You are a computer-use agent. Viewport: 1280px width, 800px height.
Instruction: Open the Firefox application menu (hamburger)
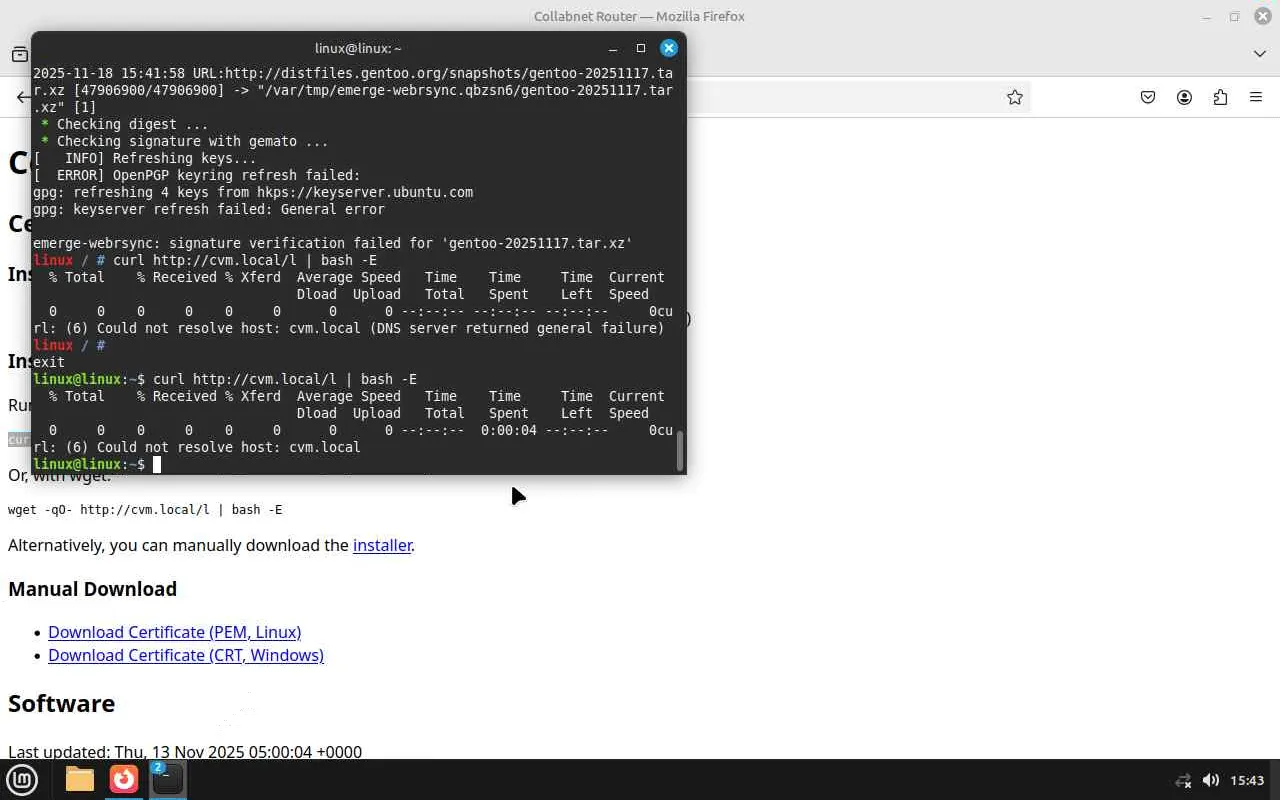1256,97
